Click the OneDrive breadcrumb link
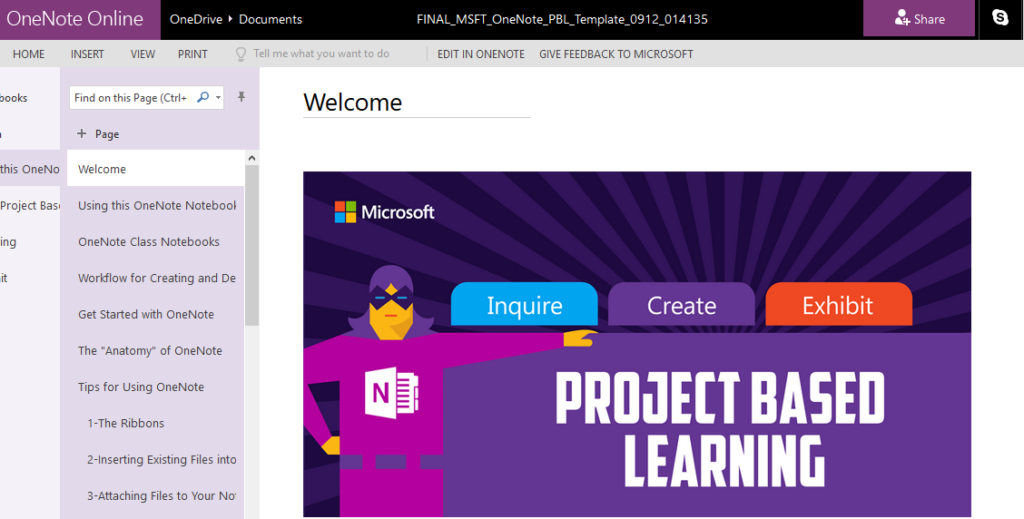The height and width of the screenshot is (519, 1024). 196,19
